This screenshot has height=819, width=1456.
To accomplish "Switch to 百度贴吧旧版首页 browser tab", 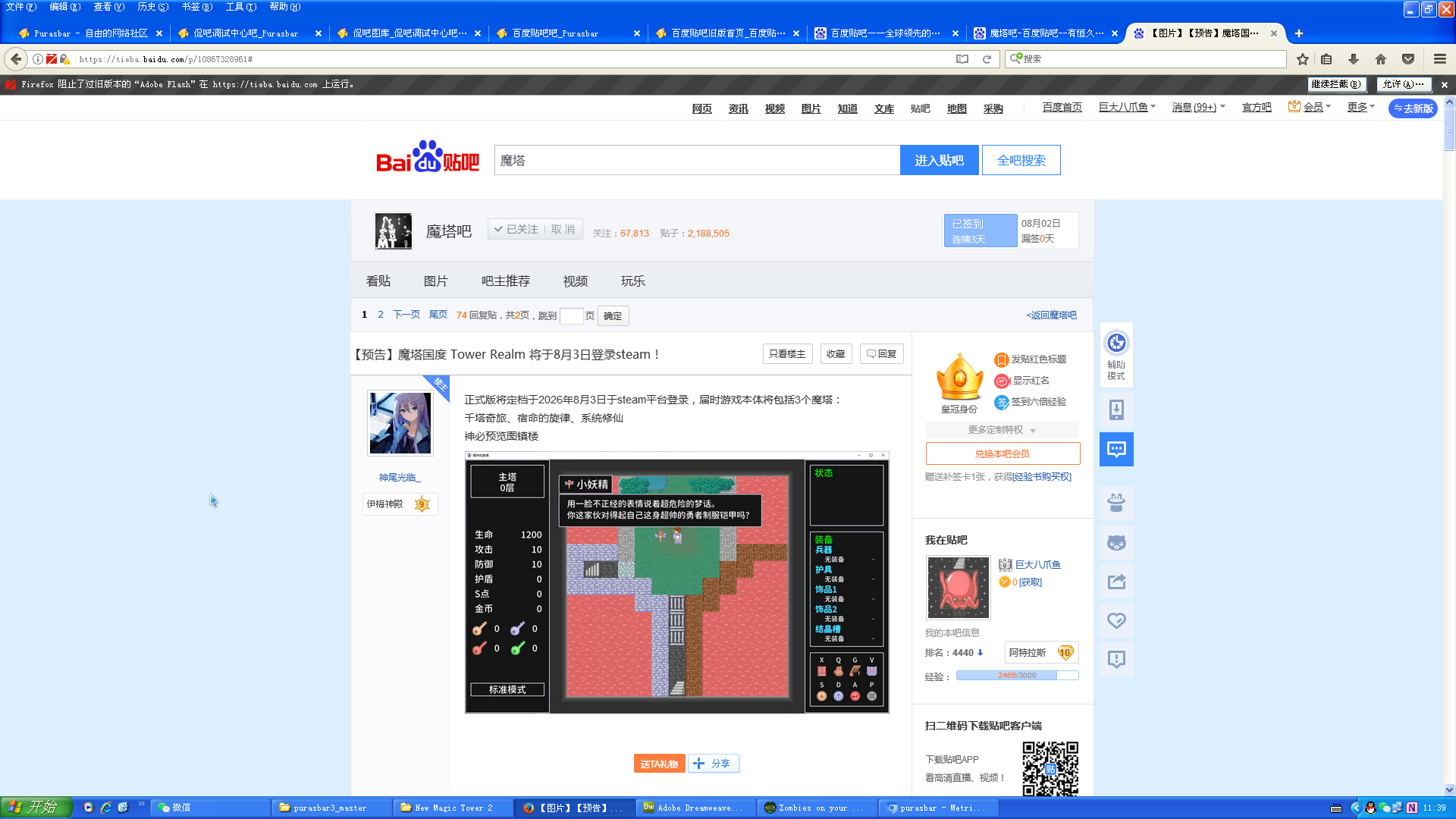I will coord(727,33).
